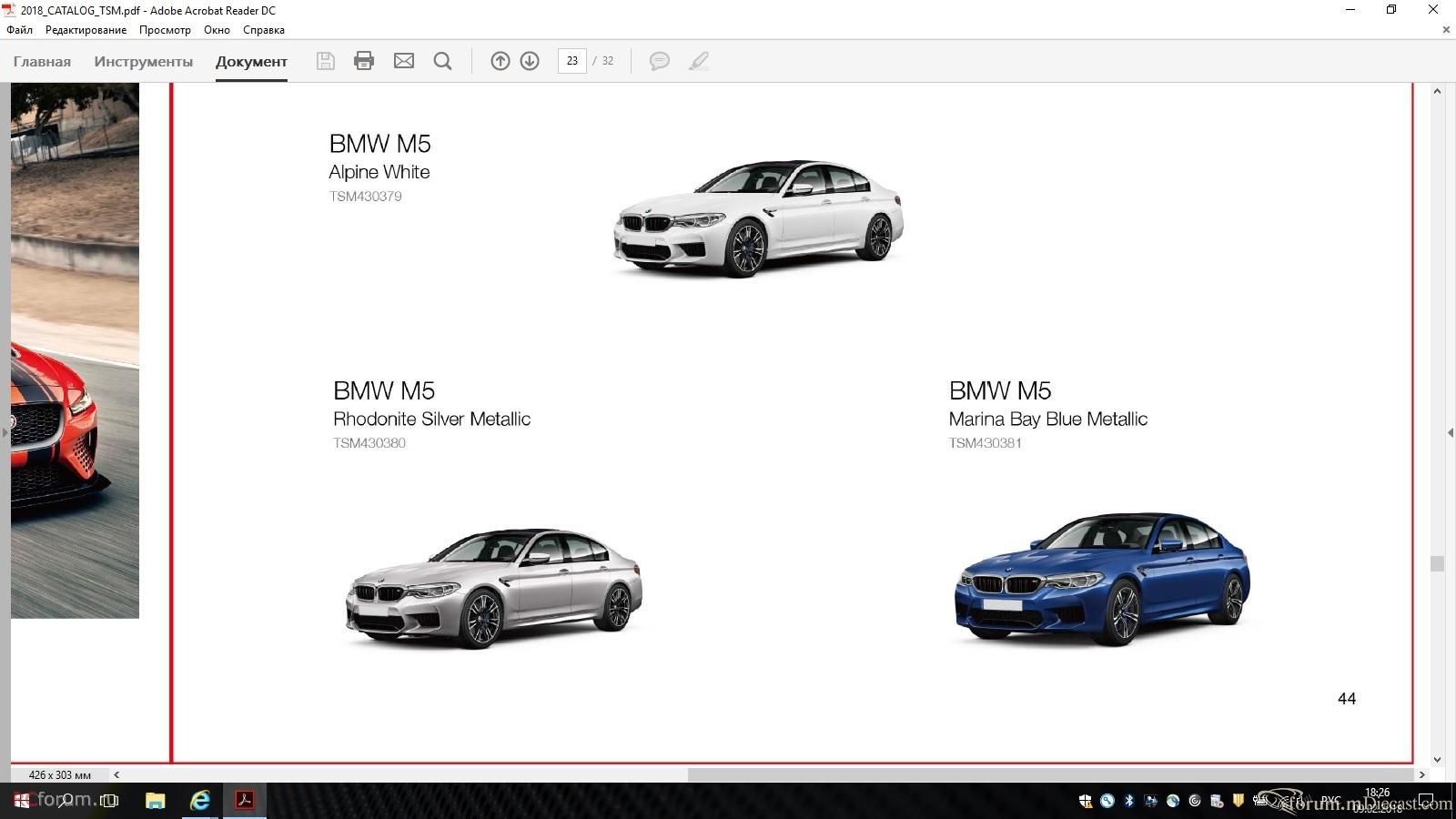Open Internet Explorer from the taskbar

[x=200, y=801]
